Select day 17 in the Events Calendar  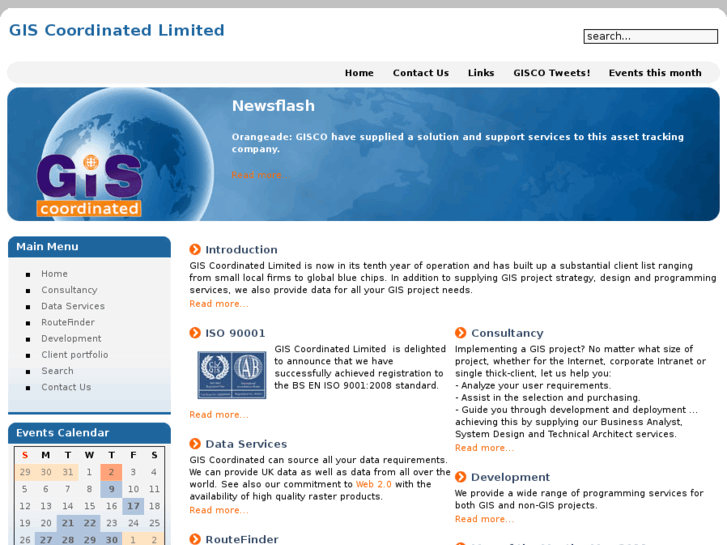click(x=133, y=506)
